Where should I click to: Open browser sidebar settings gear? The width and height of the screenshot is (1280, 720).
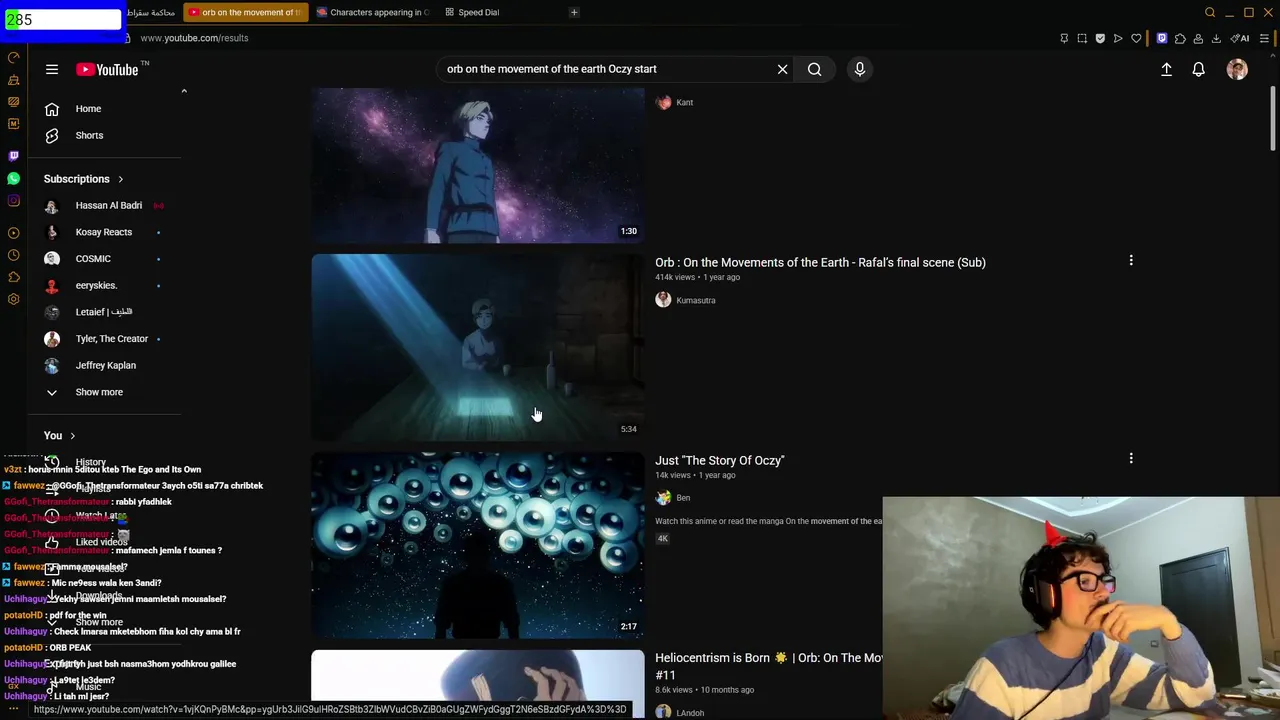point(13,299)
